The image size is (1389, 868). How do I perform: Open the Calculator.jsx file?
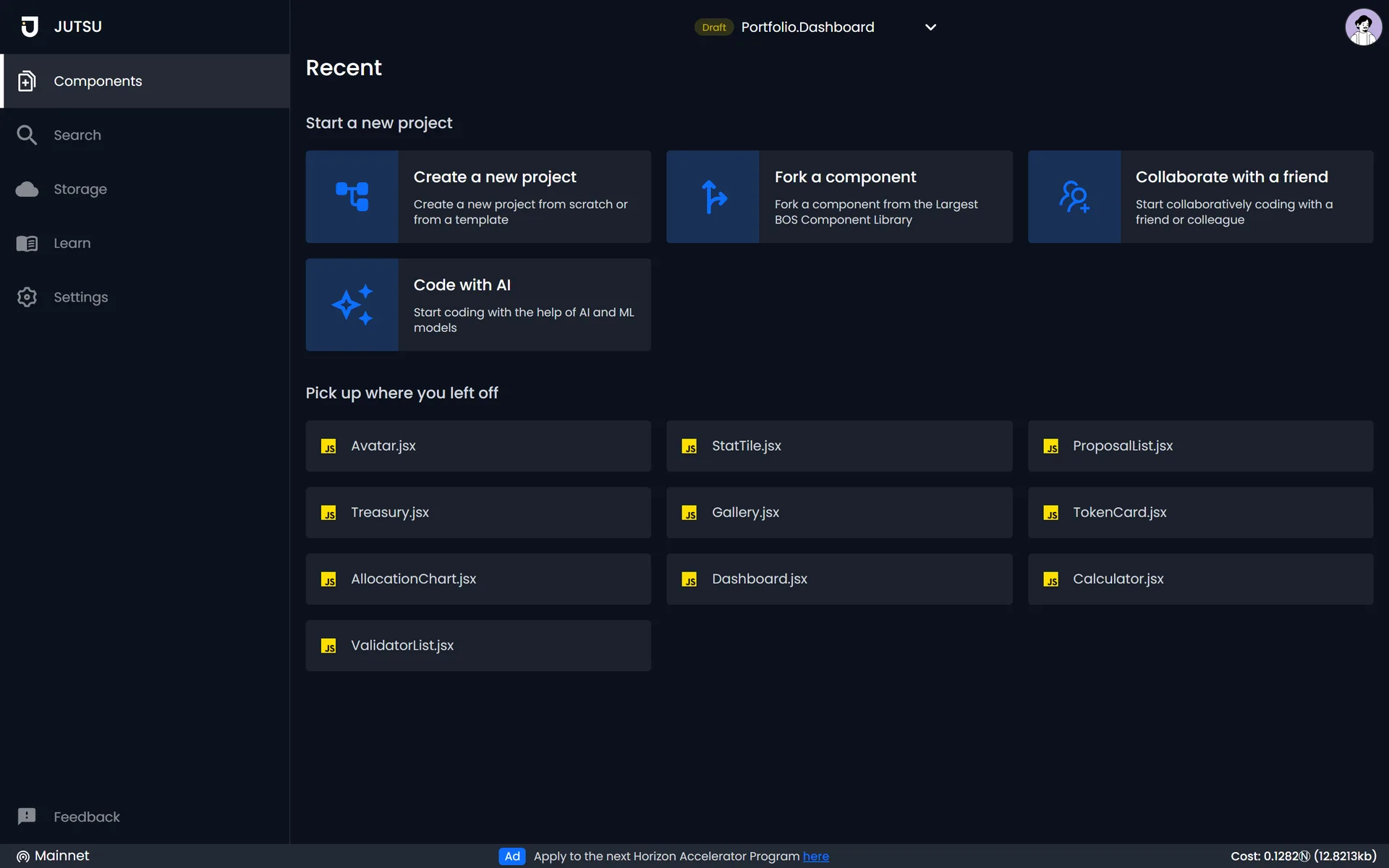pos(1200,579)
